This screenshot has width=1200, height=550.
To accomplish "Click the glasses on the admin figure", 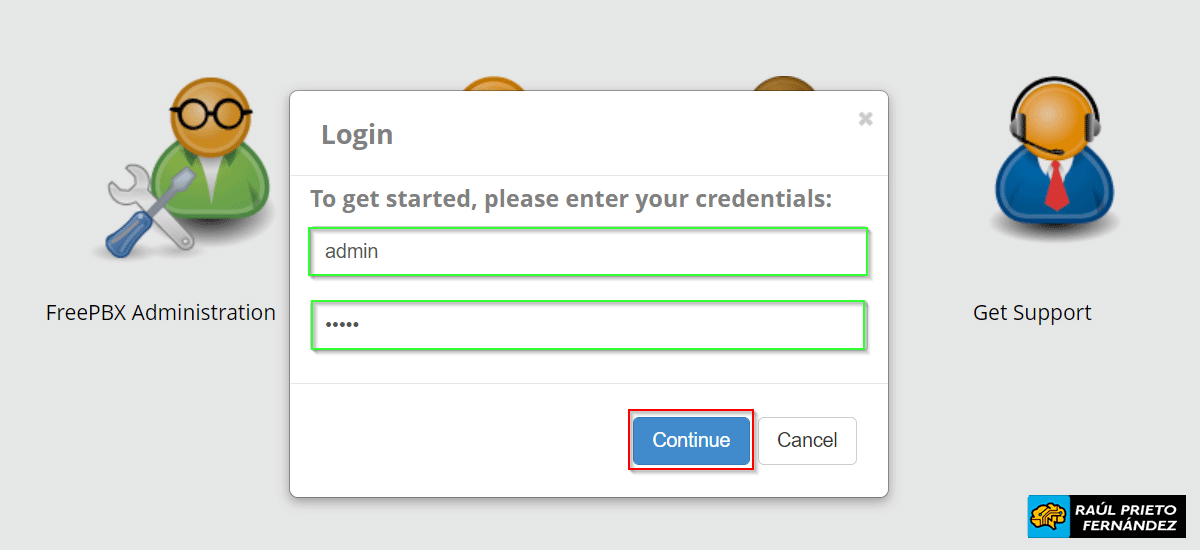I will 209,112.
